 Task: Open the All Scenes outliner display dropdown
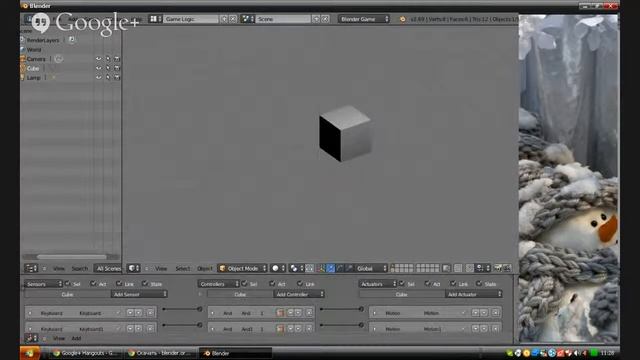[x=108, y=268]
